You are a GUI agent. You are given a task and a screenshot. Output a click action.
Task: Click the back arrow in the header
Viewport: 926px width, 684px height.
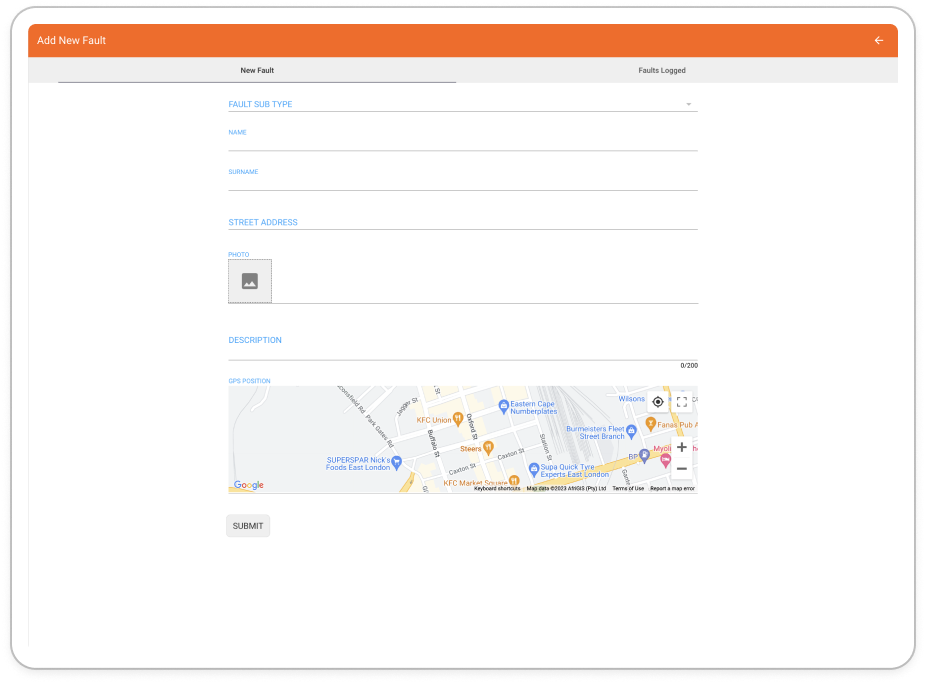coord(879,41)
